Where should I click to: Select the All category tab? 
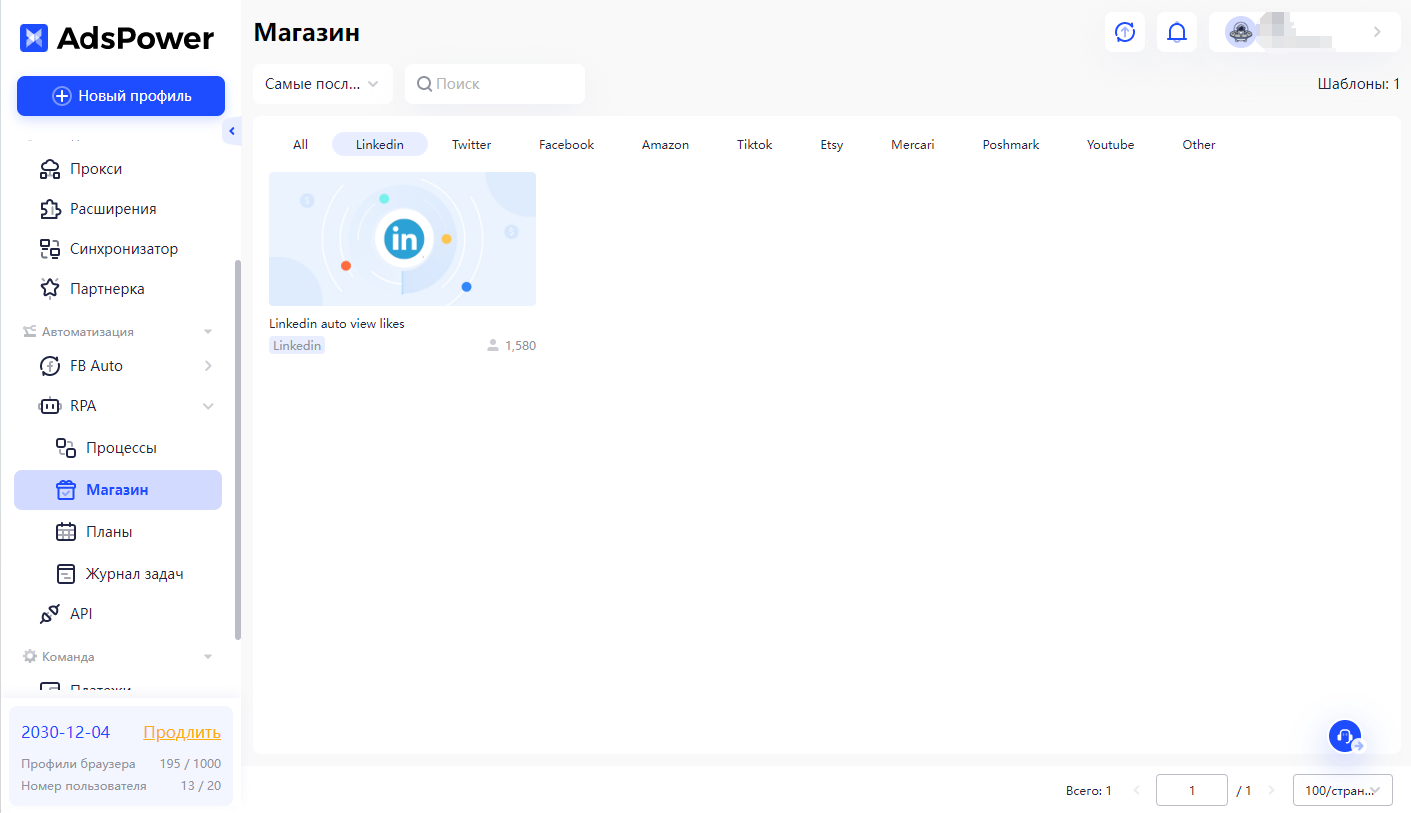point(300,145)
